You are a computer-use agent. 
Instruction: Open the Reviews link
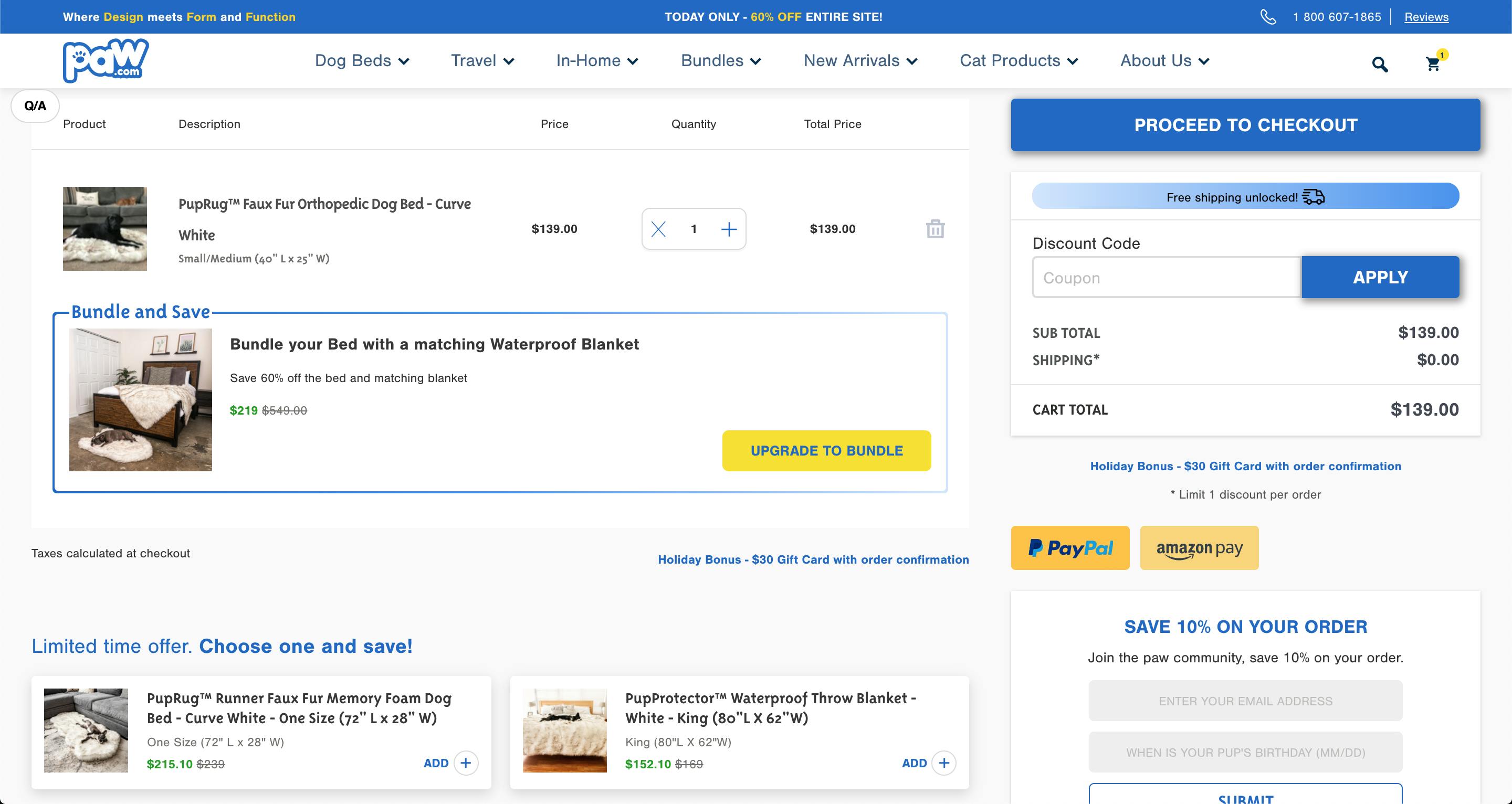click(x=1426, y=17)
